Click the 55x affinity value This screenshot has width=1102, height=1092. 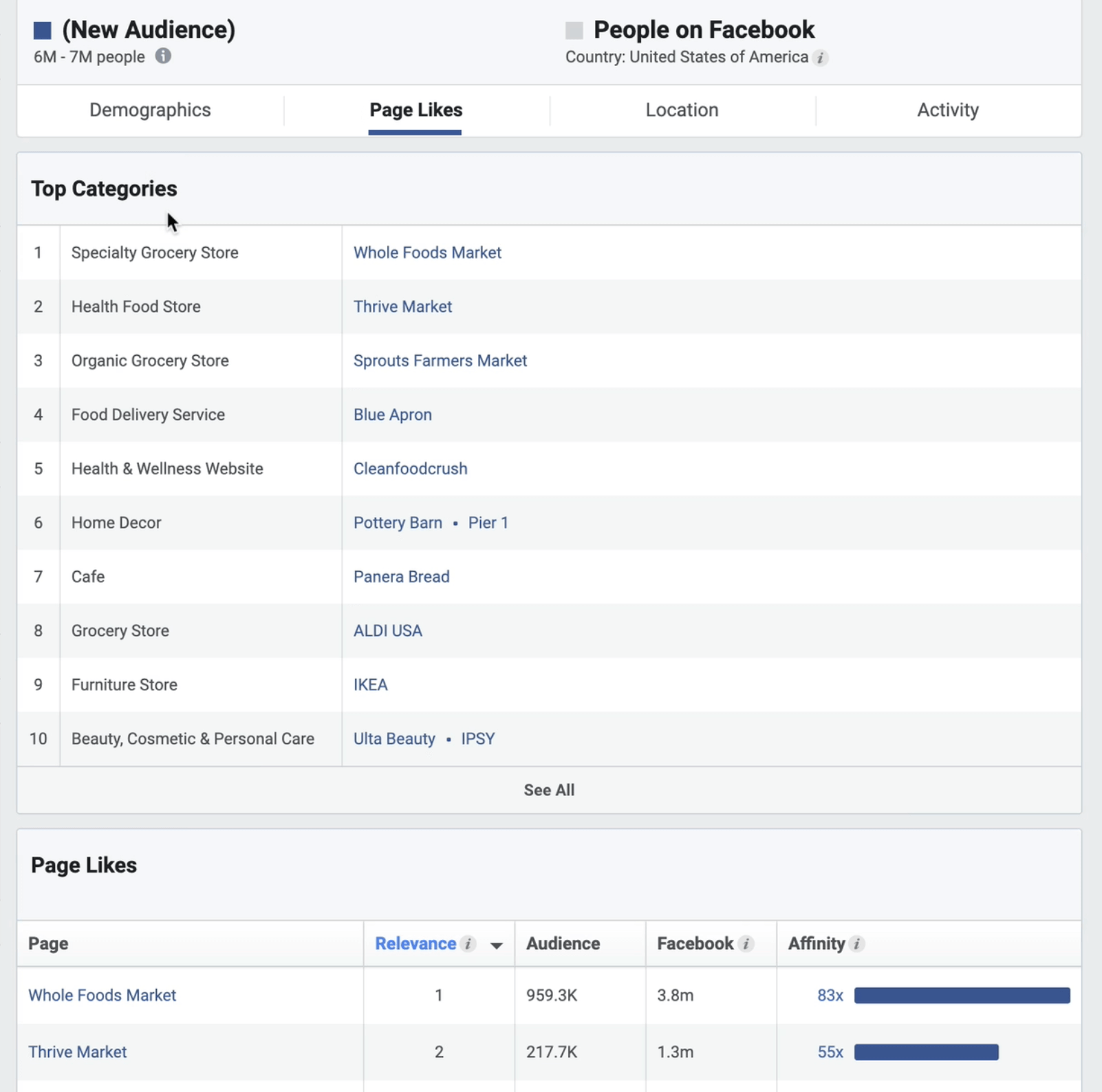click(x=830, y=1052)
